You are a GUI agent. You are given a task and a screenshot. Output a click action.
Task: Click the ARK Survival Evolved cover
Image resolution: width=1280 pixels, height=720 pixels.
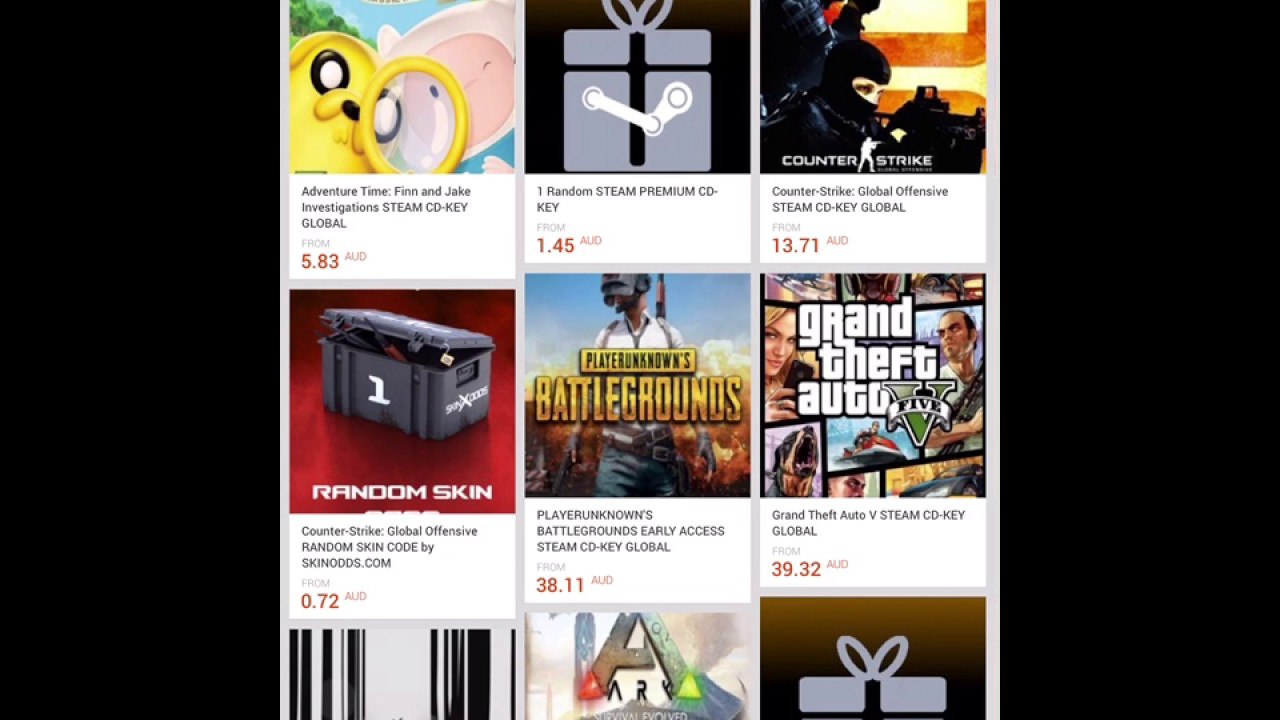pos(637,666)
